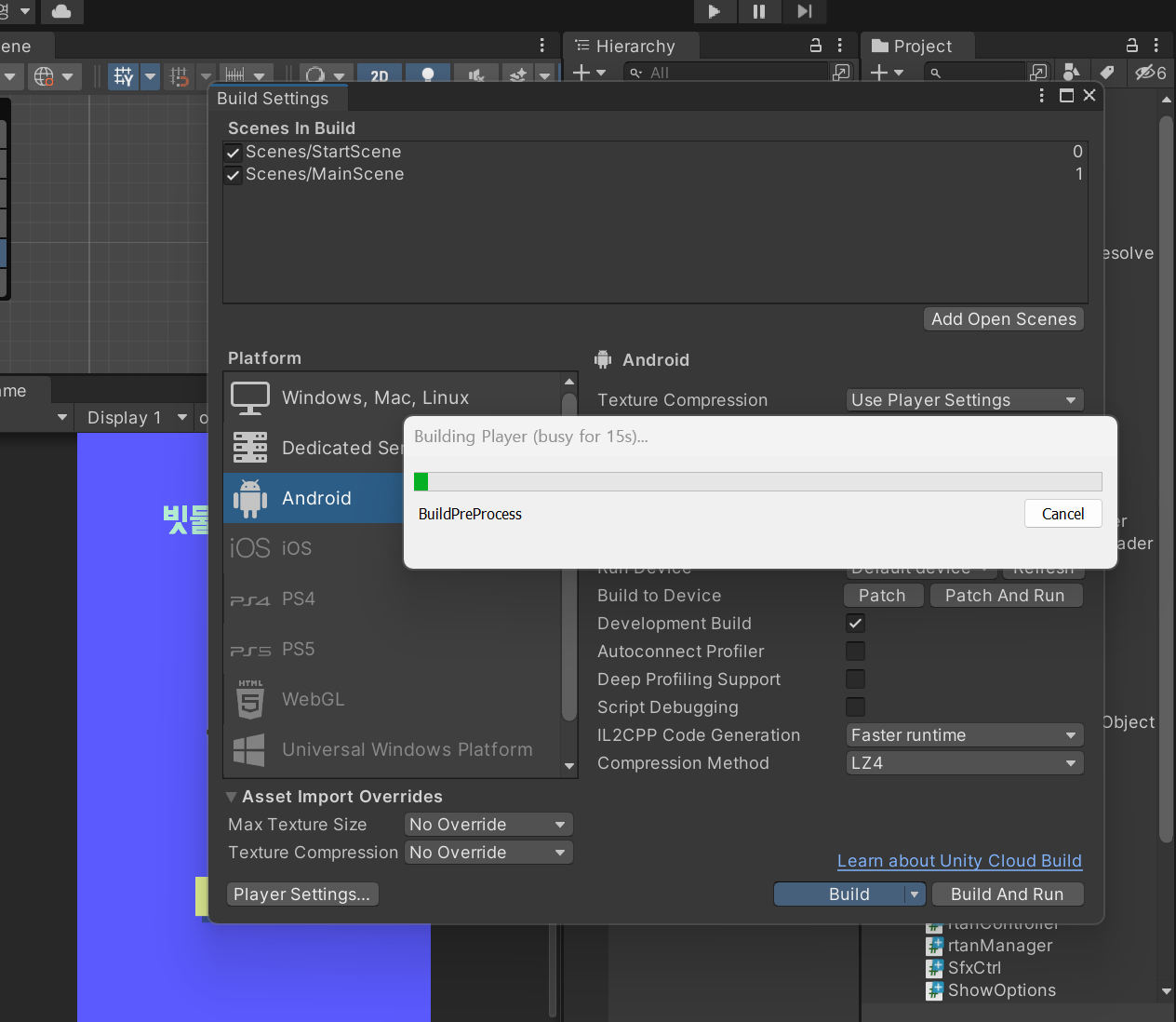The image size is (1176, 1022).
Task: Select the PS4 platform
Action: (393, 598)
